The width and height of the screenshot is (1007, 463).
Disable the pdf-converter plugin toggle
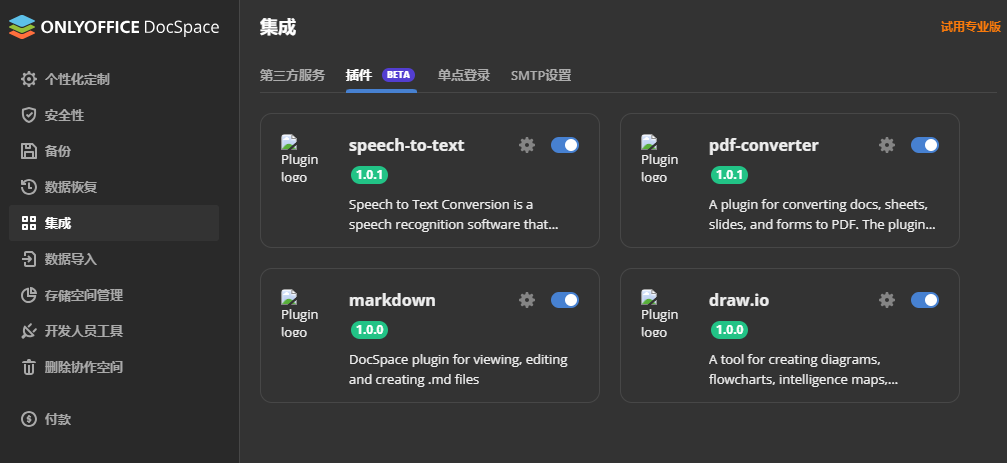click(x=925, y=145)
